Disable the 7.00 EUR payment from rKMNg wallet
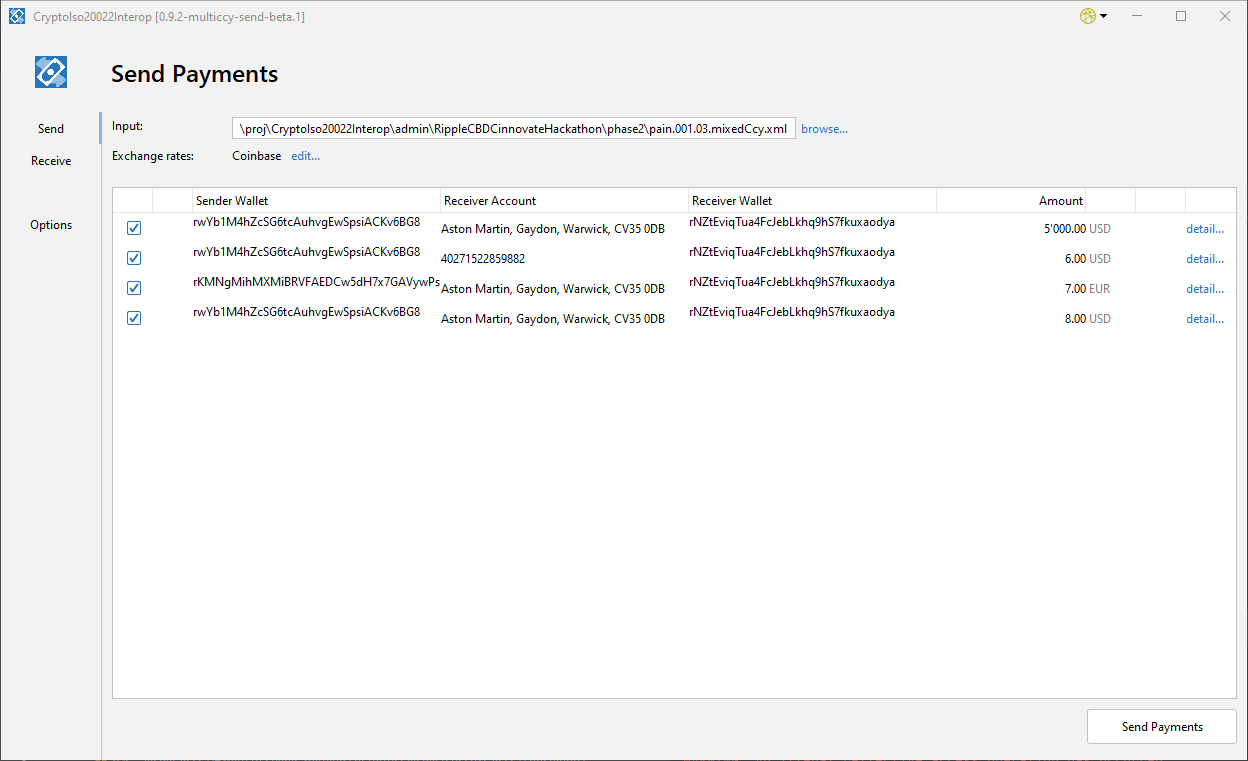 (134, 288)
